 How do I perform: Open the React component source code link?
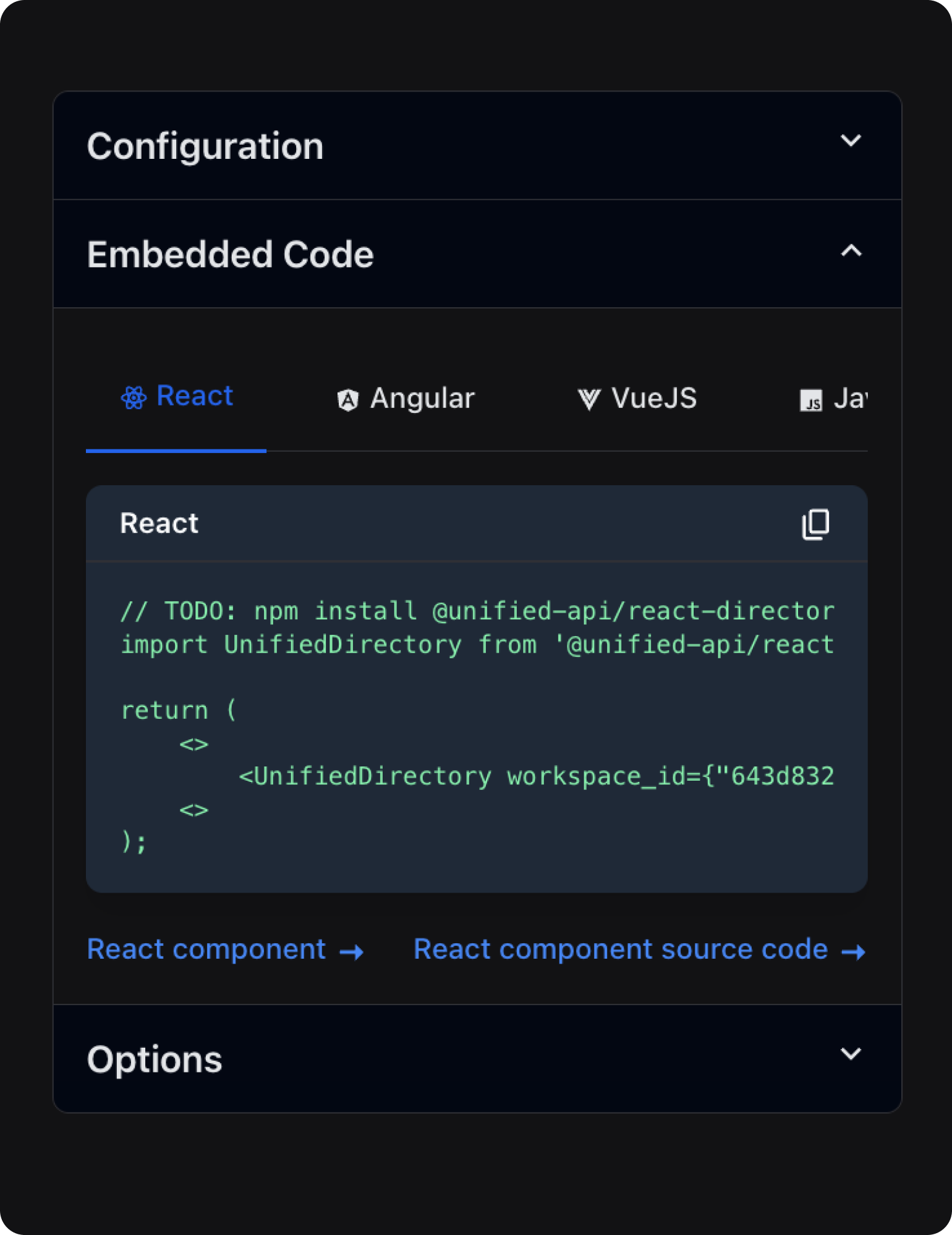pyautogui.click(x=620, y=949)
